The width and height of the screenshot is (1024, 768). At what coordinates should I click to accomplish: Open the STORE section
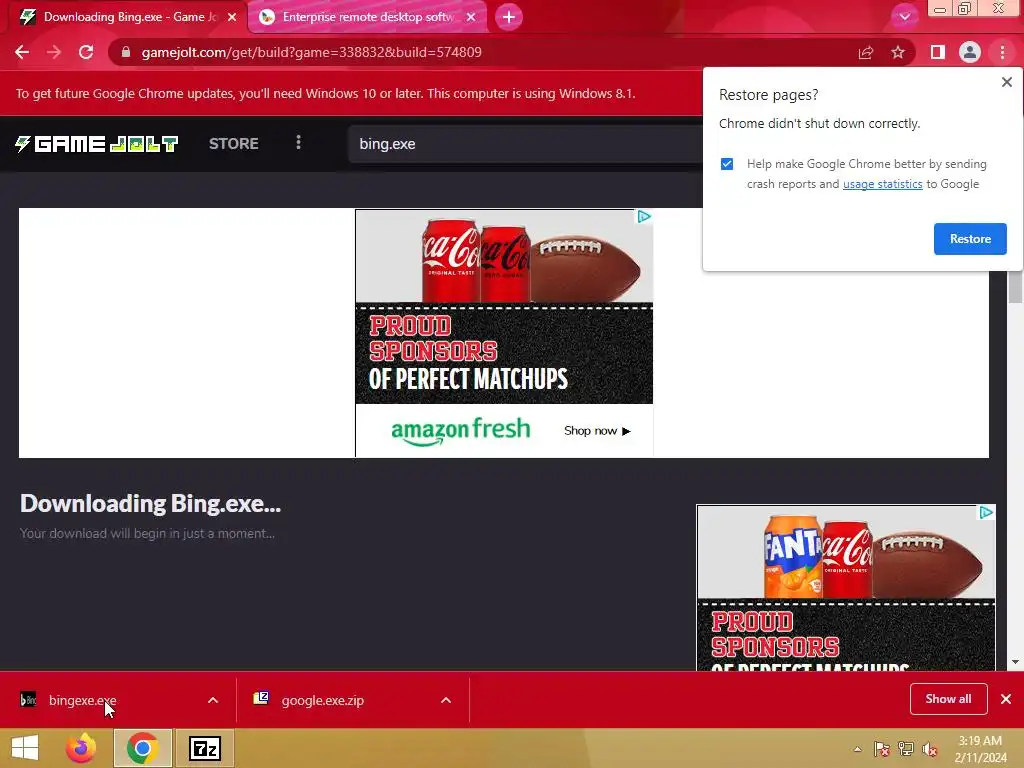[234, 144]
